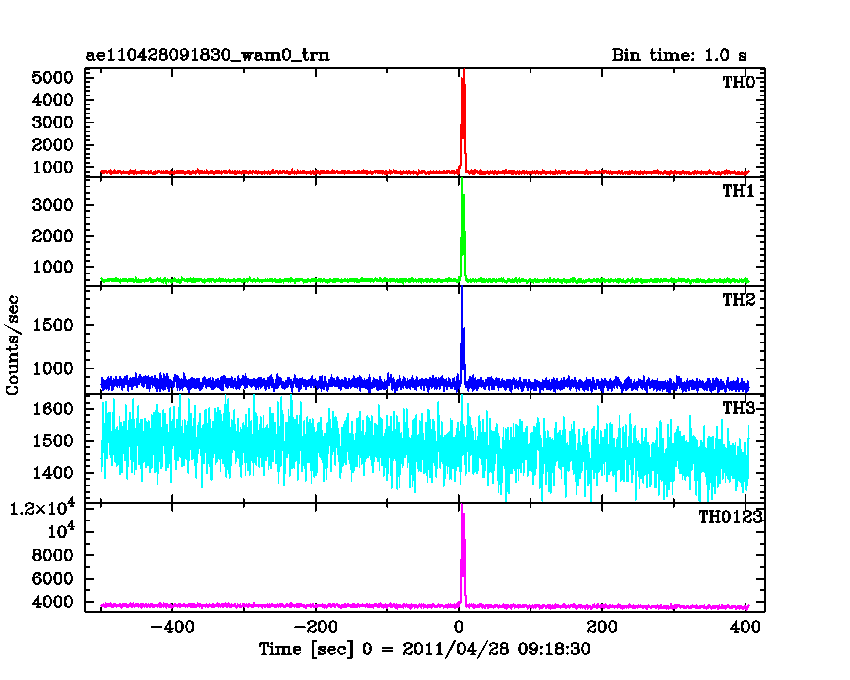850x680 pixels.
Task: Click the 2000 tick label in the TH1 panel
Action: click(53, 236)
